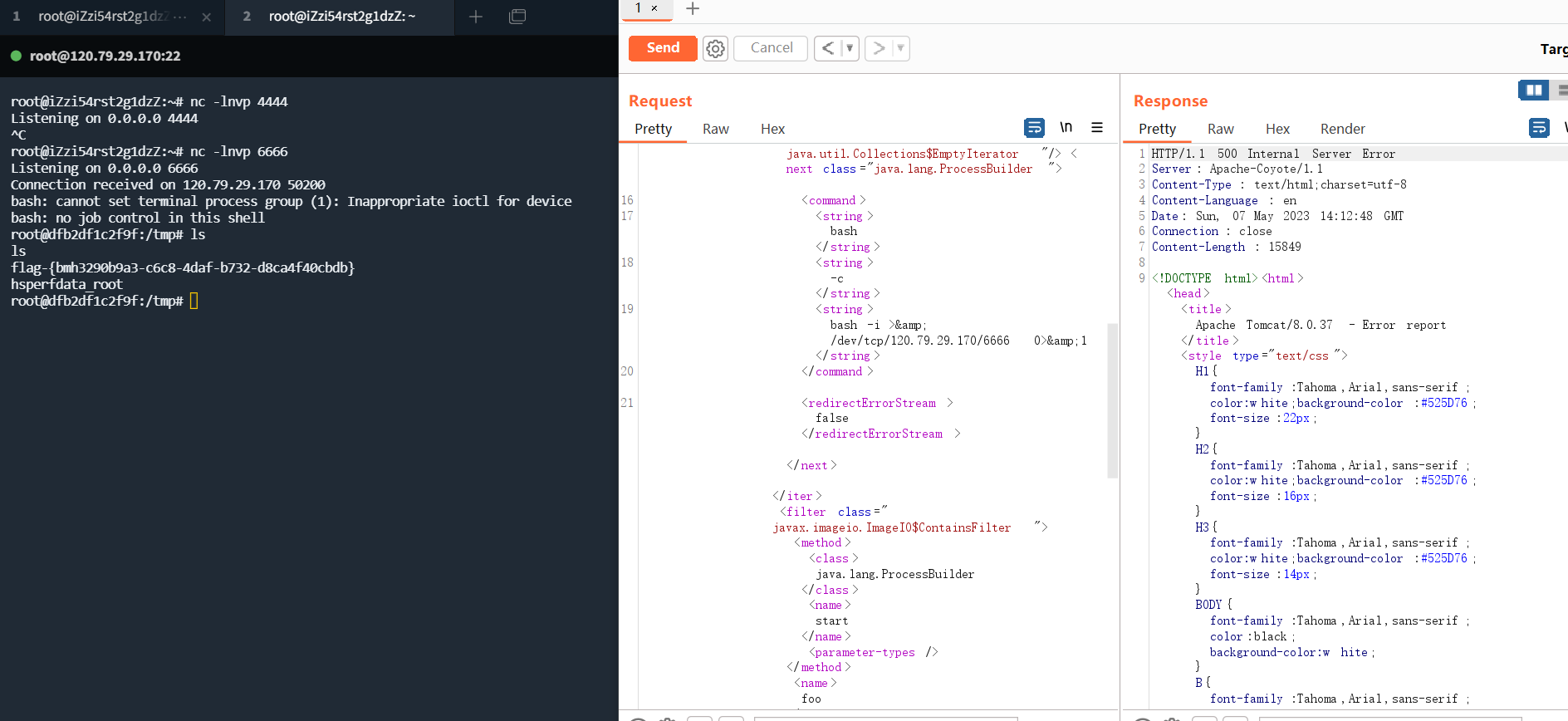Viewport: 1568px width, 721px height.
Task: Click 'color:black' CSS line
Action: pyautogui.click(x=1252, y=636)
